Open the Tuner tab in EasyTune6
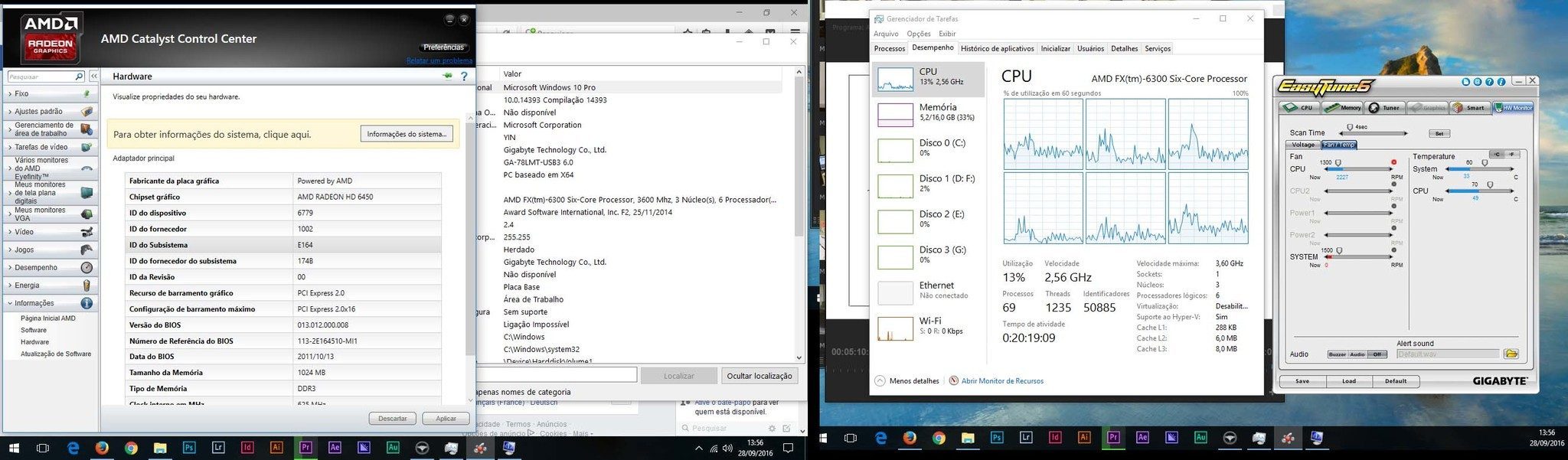 coord(1385,108)
